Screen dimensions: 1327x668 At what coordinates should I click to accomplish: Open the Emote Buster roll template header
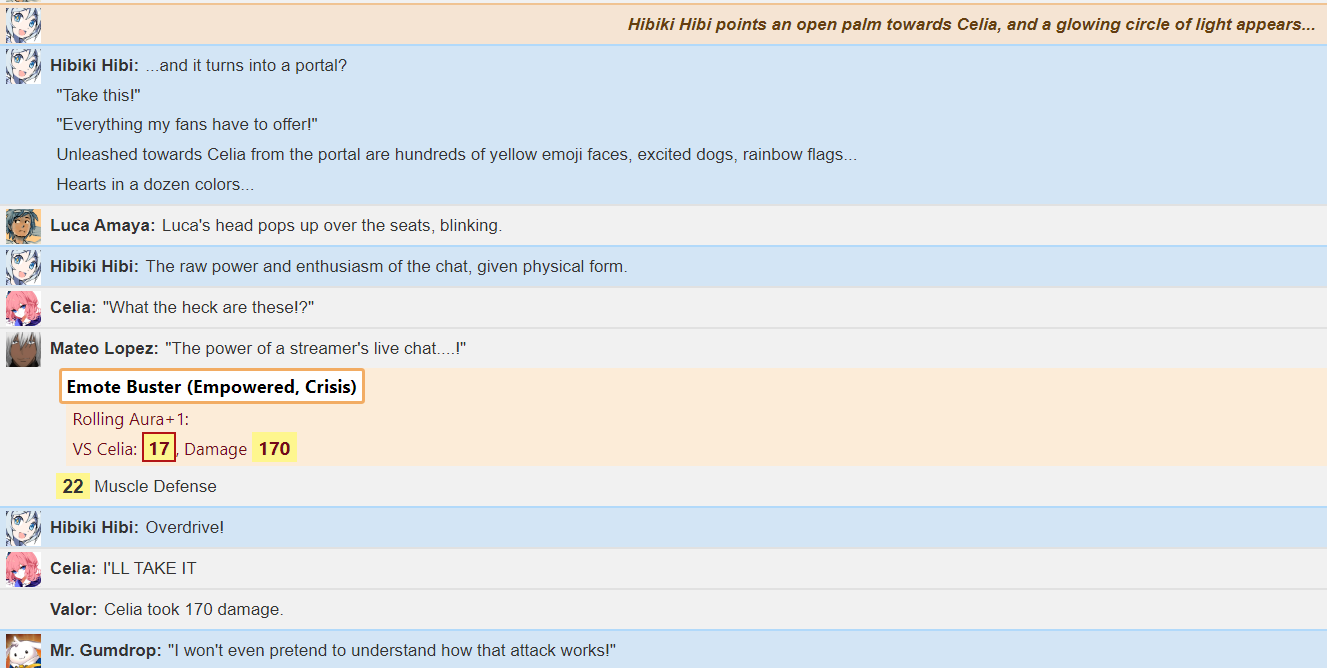pos(212,386)
